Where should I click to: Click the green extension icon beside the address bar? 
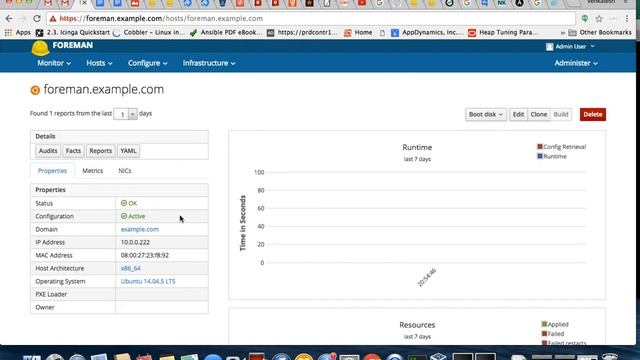[585, 19]
